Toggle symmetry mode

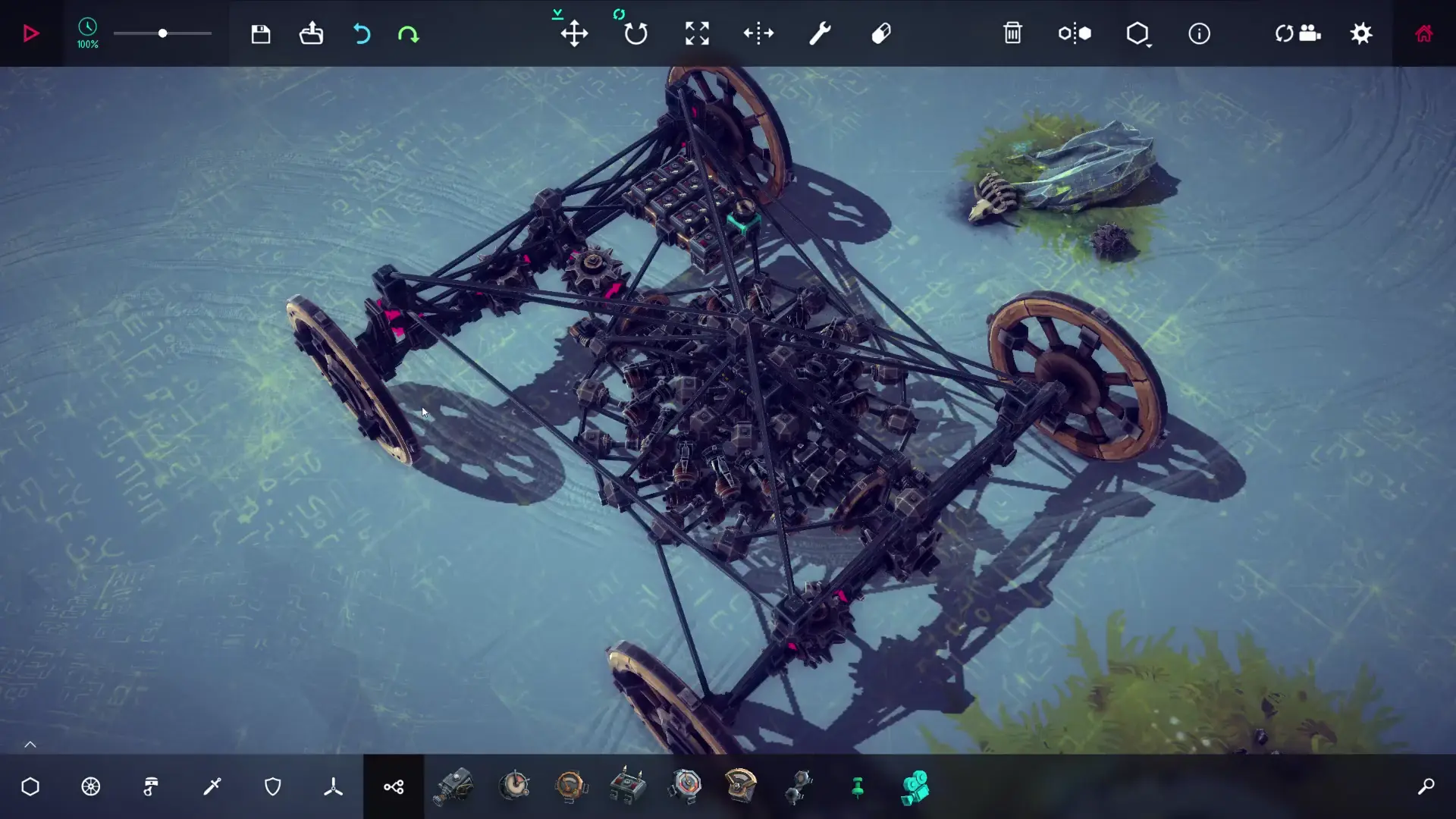tap(1075, 33)
